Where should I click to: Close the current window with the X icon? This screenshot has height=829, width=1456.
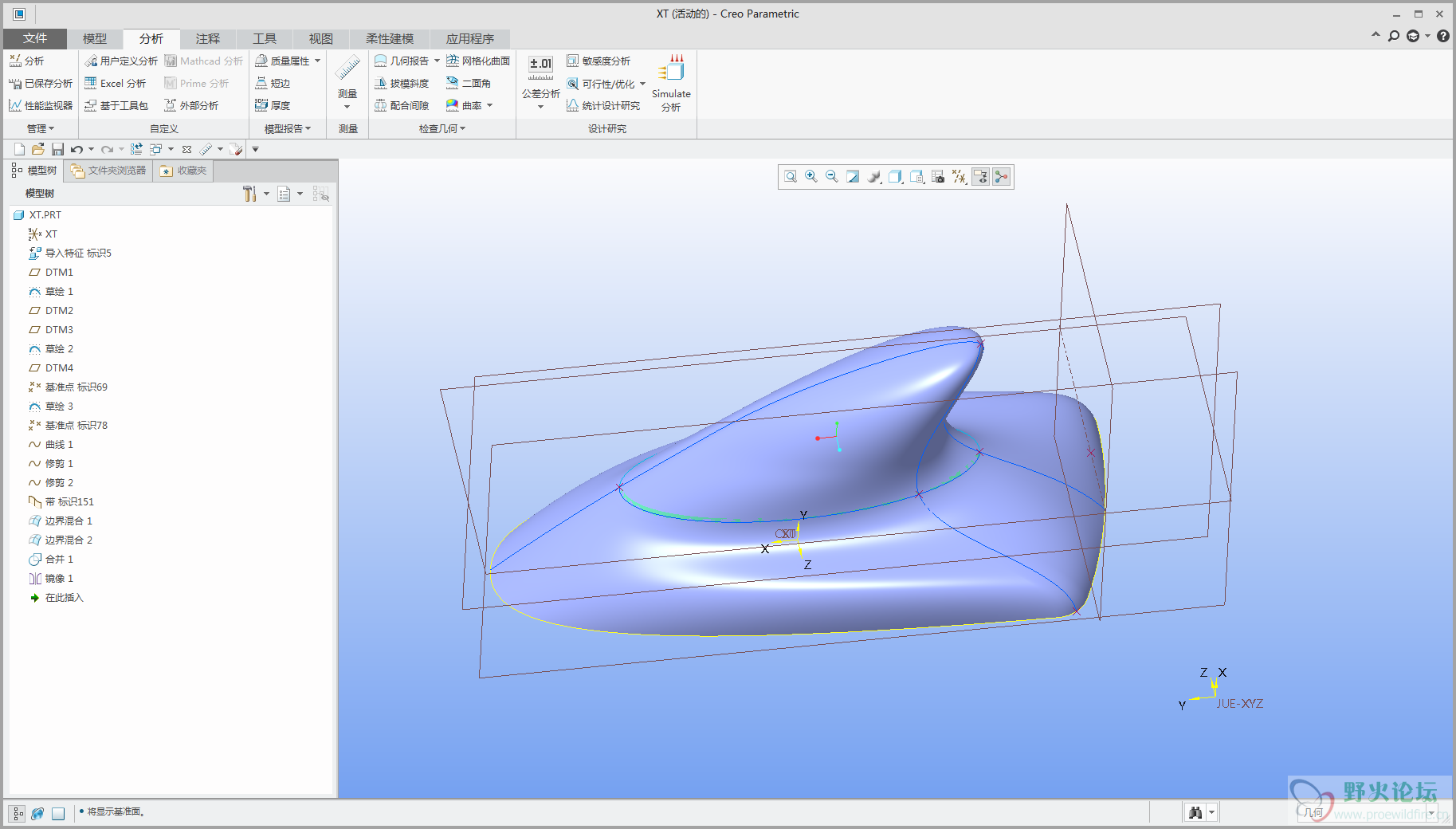pos(186,149)
